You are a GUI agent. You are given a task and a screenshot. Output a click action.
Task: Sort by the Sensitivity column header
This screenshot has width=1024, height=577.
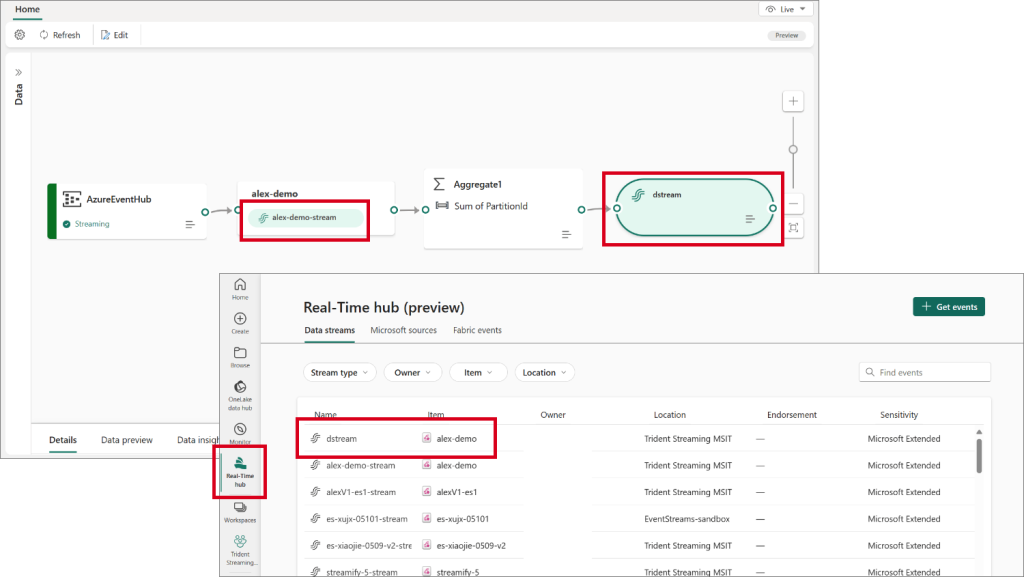click(899, 415)
